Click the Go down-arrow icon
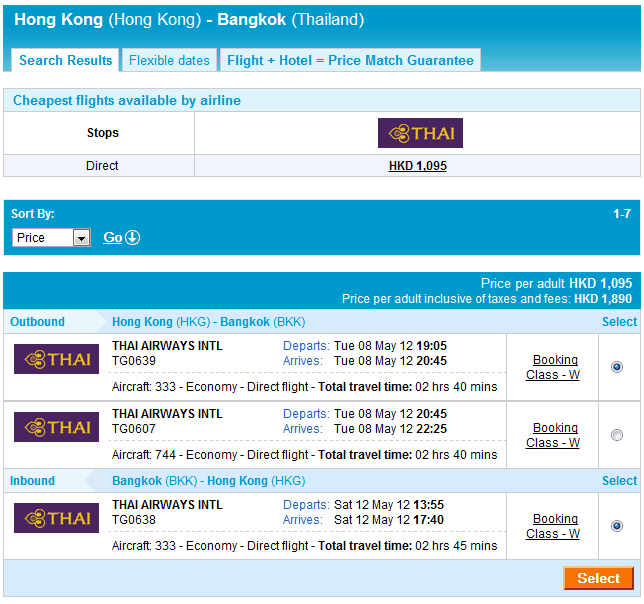The image size is (644, 604). (x=132, y=237)
